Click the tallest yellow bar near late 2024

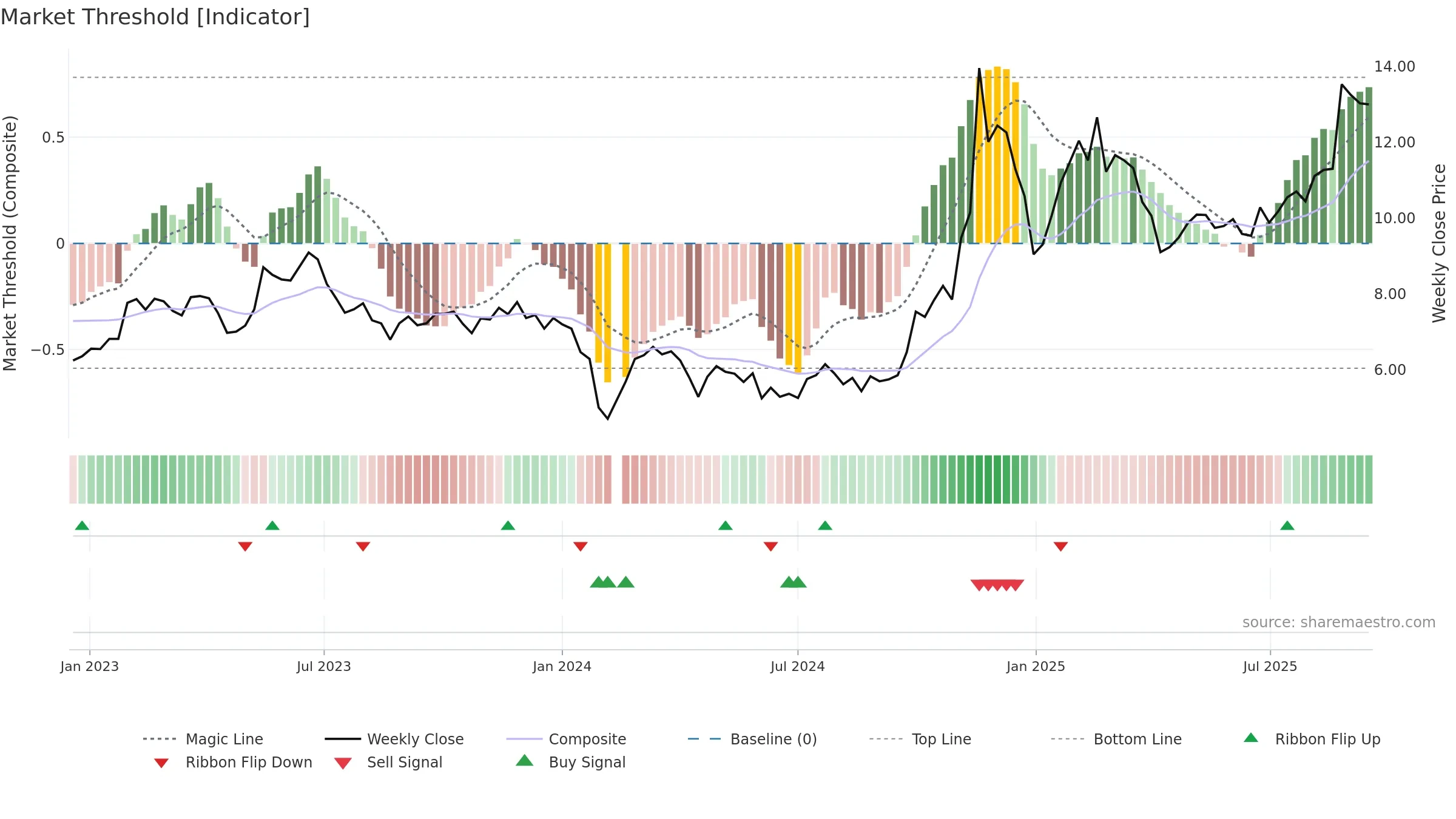tap(997, 155)
